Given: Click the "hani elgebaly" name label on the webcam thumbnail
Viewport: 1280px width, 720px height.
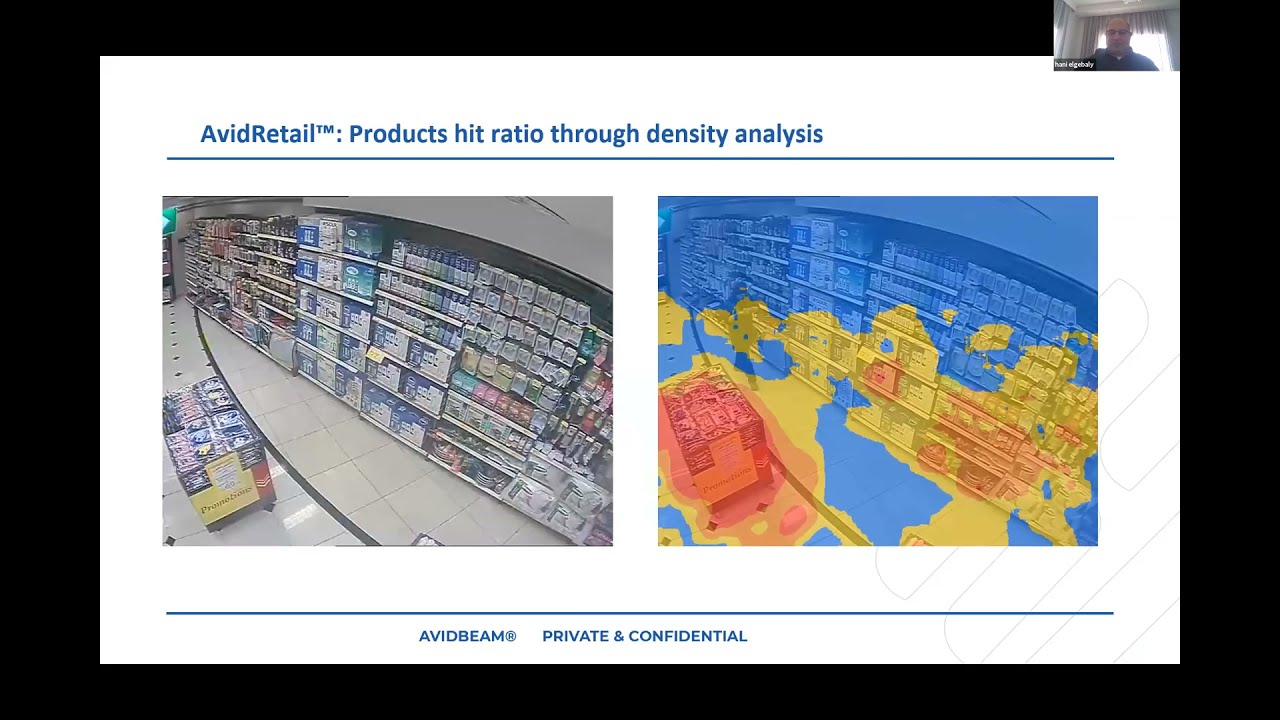Looking at the screenshot, I should click(x=1075, y=65).
